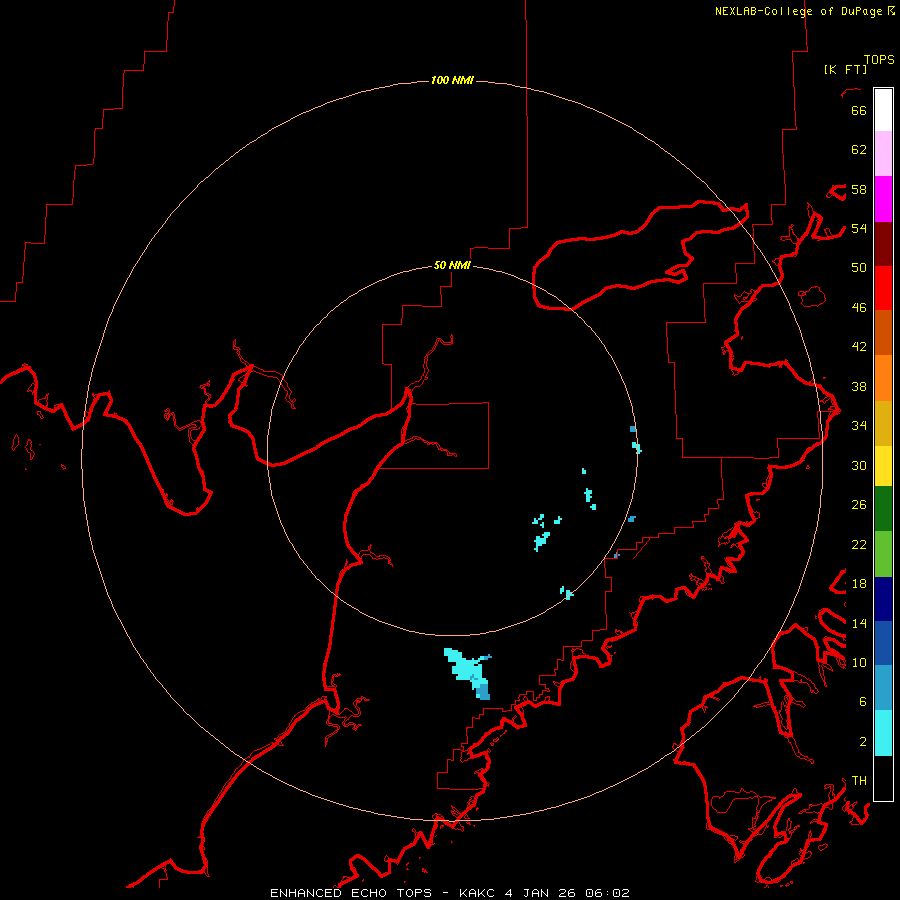Click the 'NEXLAB-College of DuPage' credit text
The image size is (900, 900).
(x=800, y=11)
